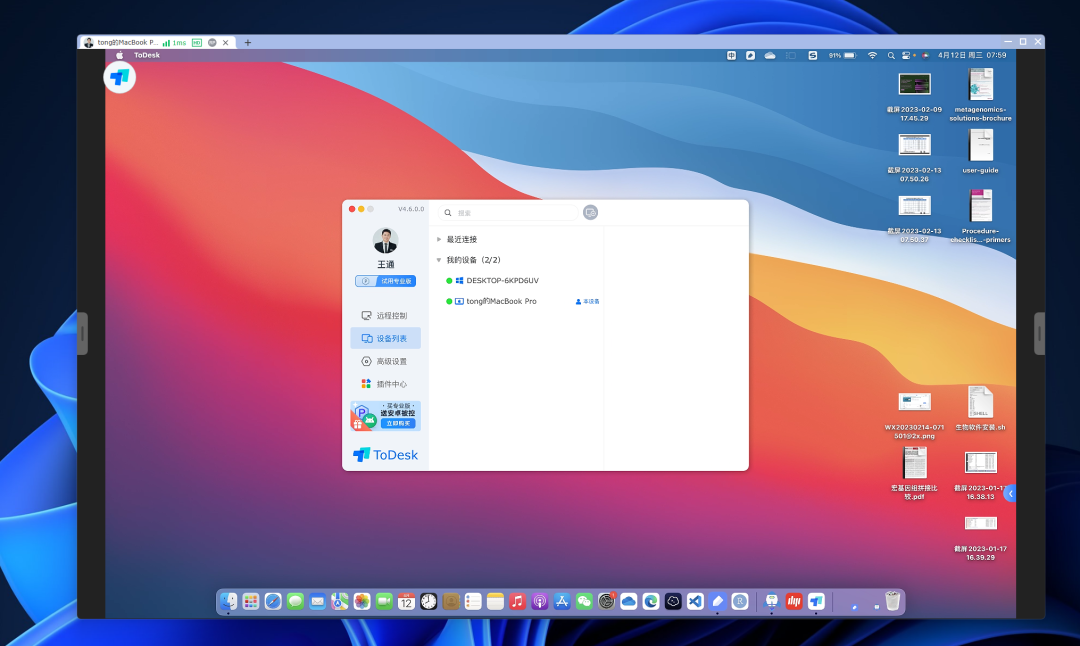Image resolution: width=1080 pixels, height=646 pixels.
Task: Open Spotlight search in the menu bar
Action: coord(891,55)
